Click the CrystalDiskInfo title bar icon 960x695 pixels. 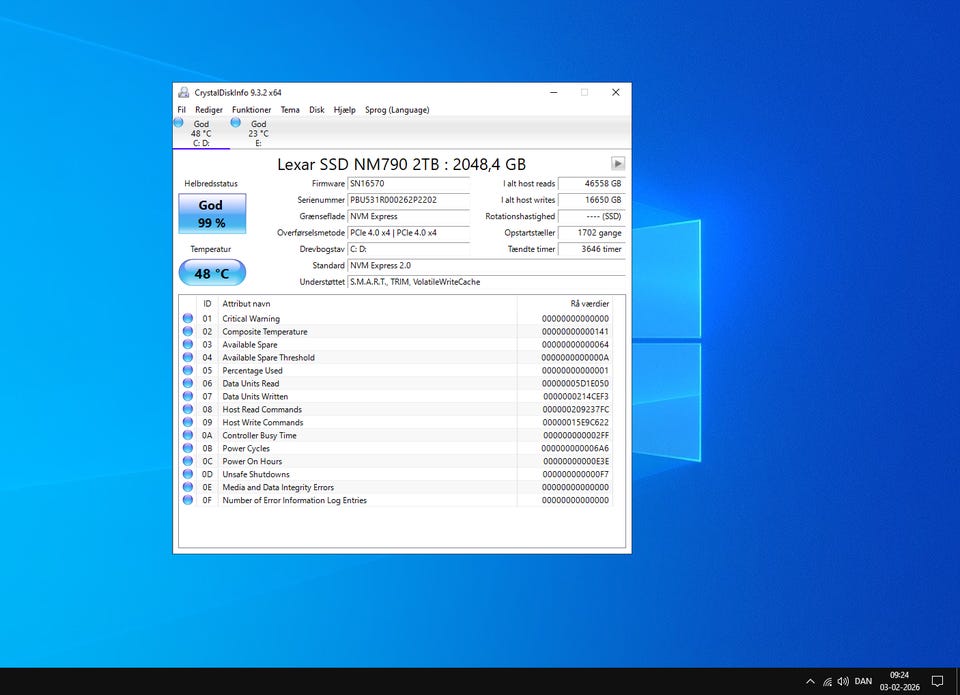pyautogui.click(x=184, y=92)
